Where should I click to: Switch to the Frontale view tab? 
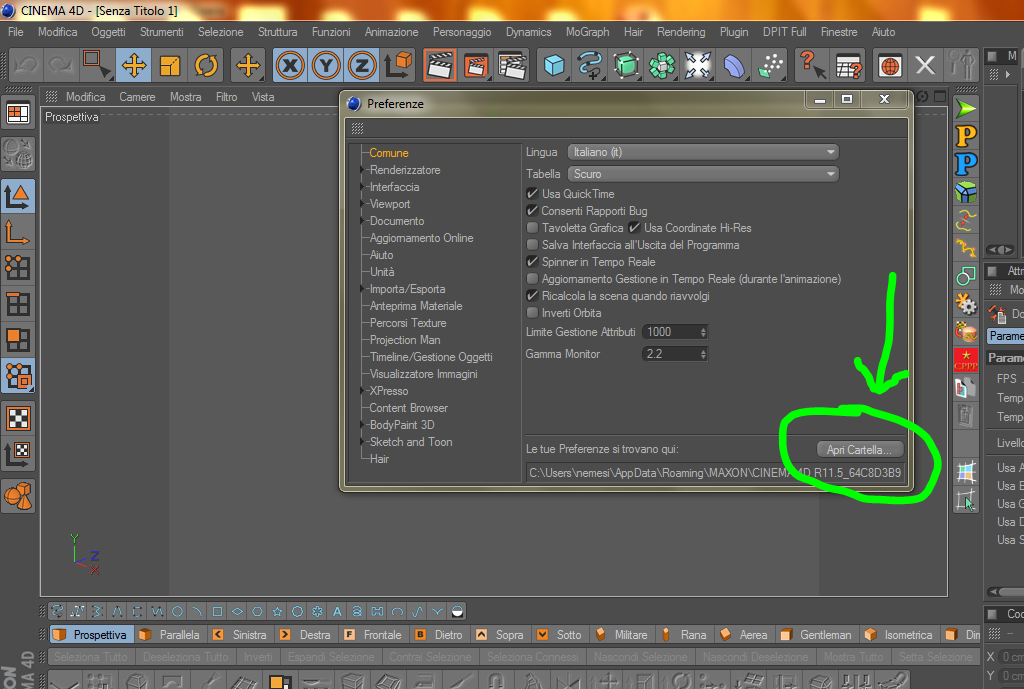click(375, 634)
